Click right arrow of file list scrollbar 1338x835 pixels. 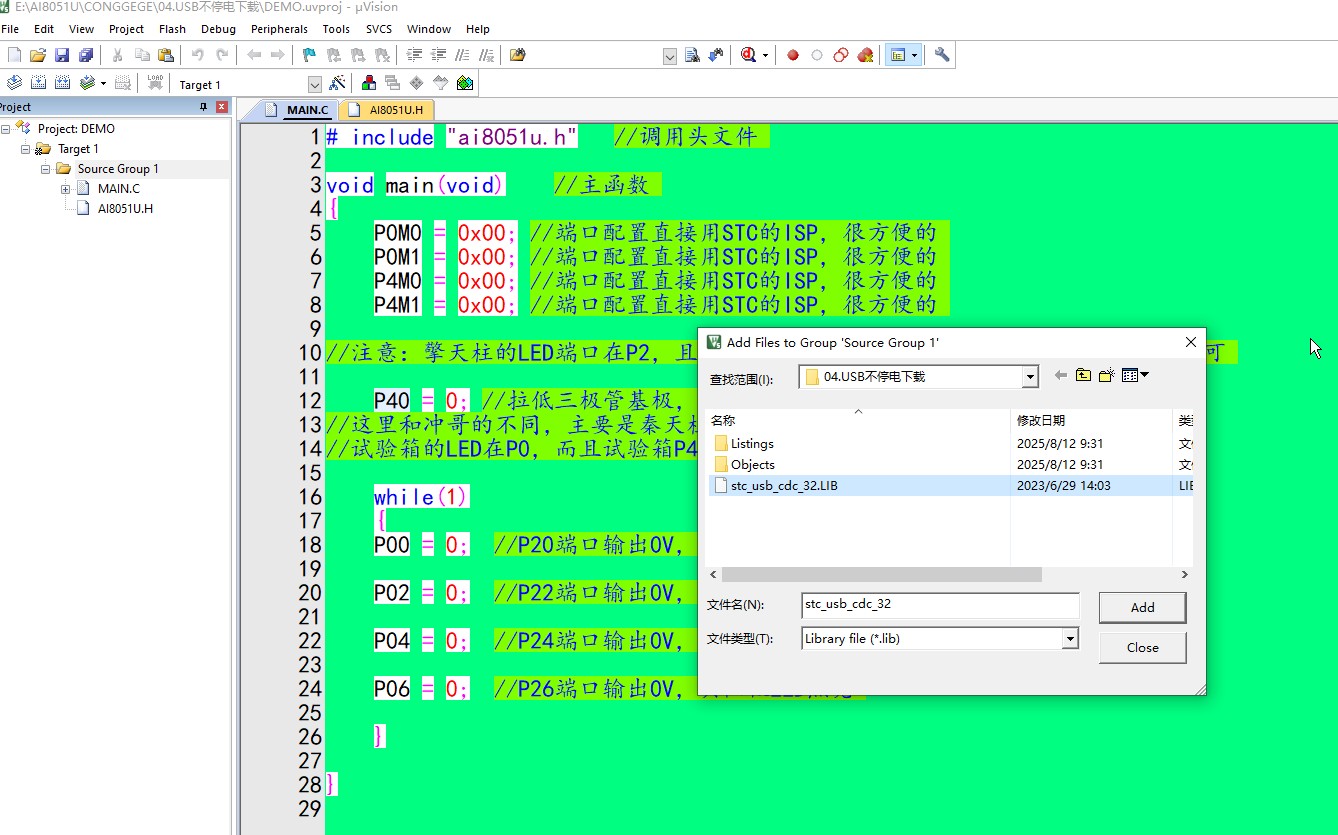pos(1184,575)
